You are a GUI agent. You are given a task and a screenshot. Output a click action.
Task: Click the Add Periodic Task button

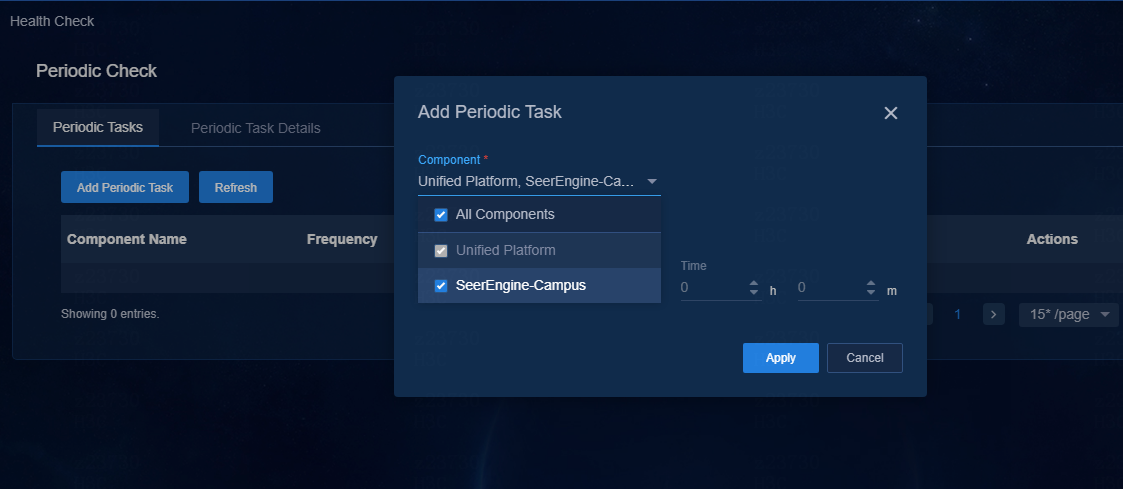pos(125,187)
